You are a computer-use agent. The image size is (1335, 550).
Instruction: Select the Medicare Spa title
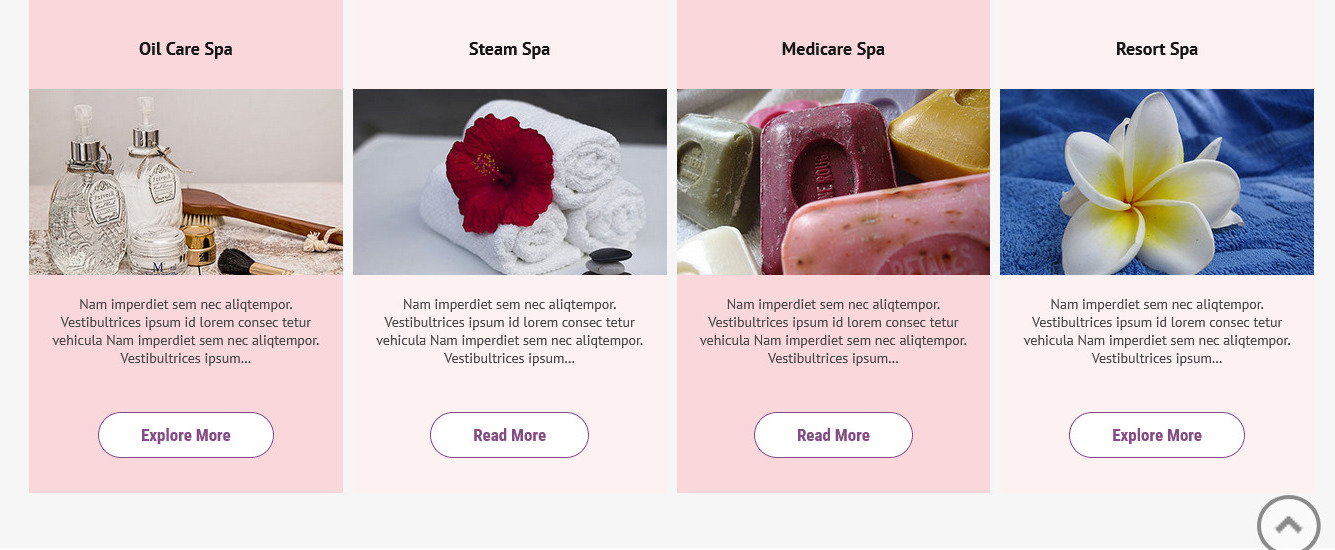tap(833, 49)
